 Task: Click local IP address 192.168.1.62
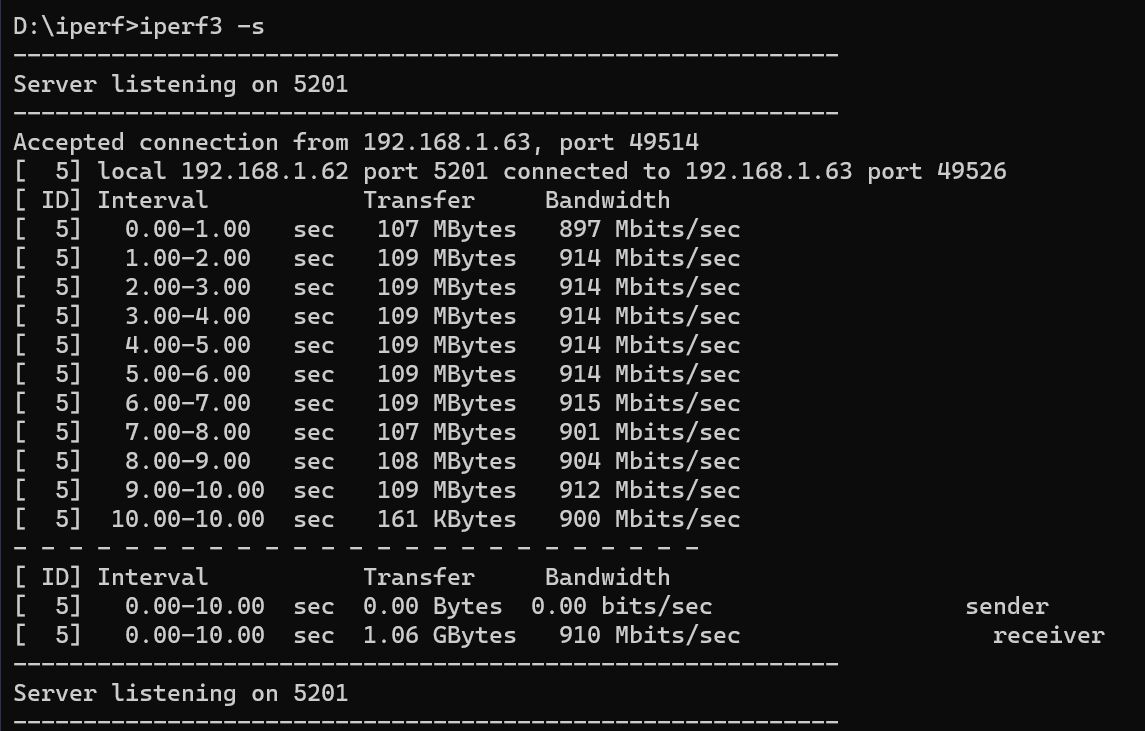264,171
